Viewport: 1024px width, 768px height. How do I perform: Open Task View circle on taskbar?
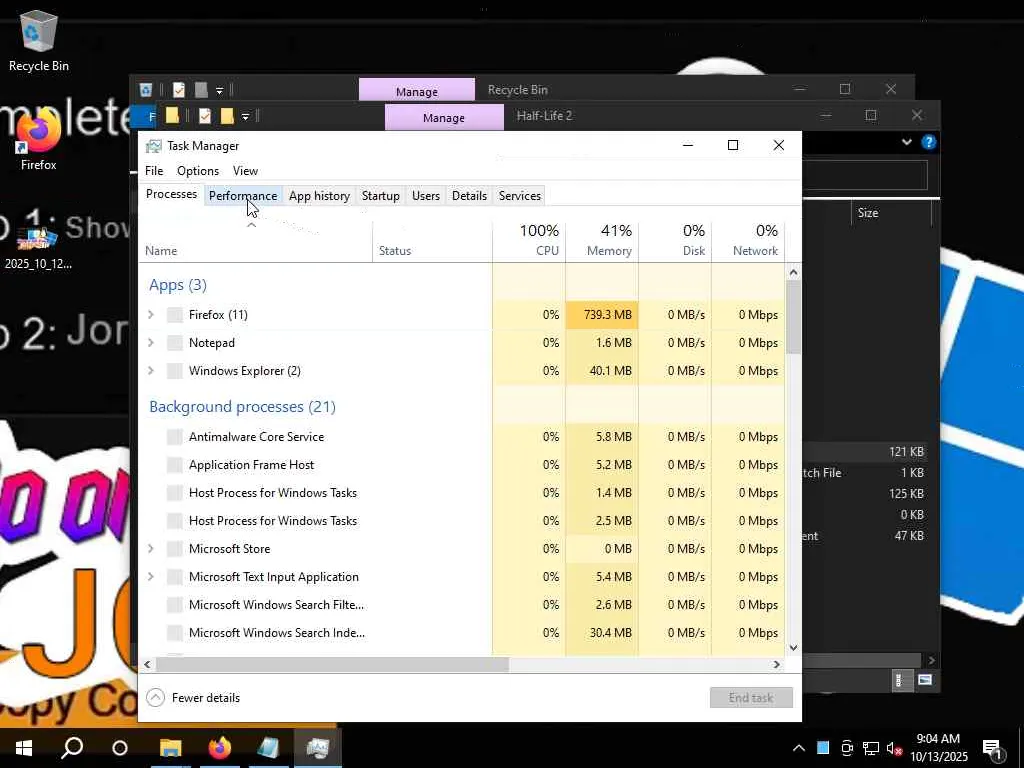[x=120, y=748]
